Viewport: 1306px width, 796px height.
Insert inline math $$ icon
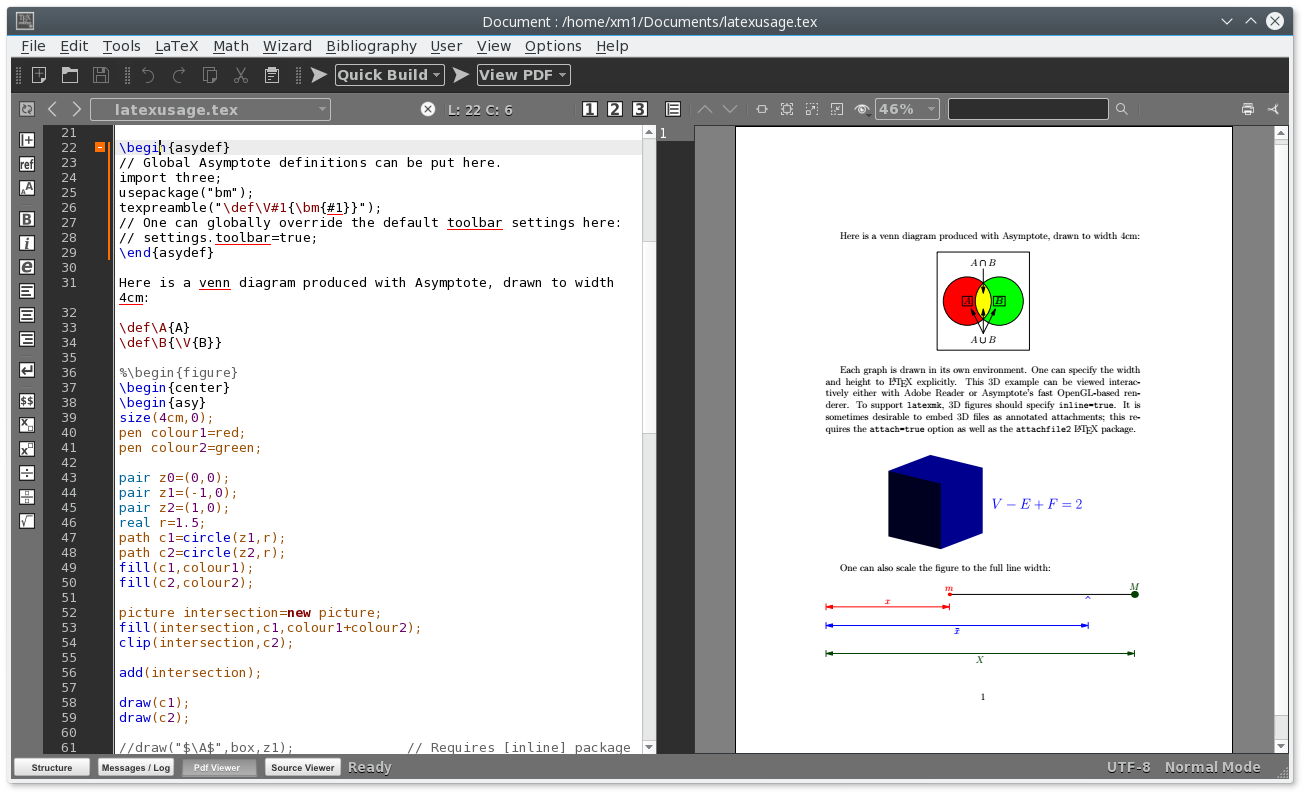pyautogui.click(x=27, y=401)
